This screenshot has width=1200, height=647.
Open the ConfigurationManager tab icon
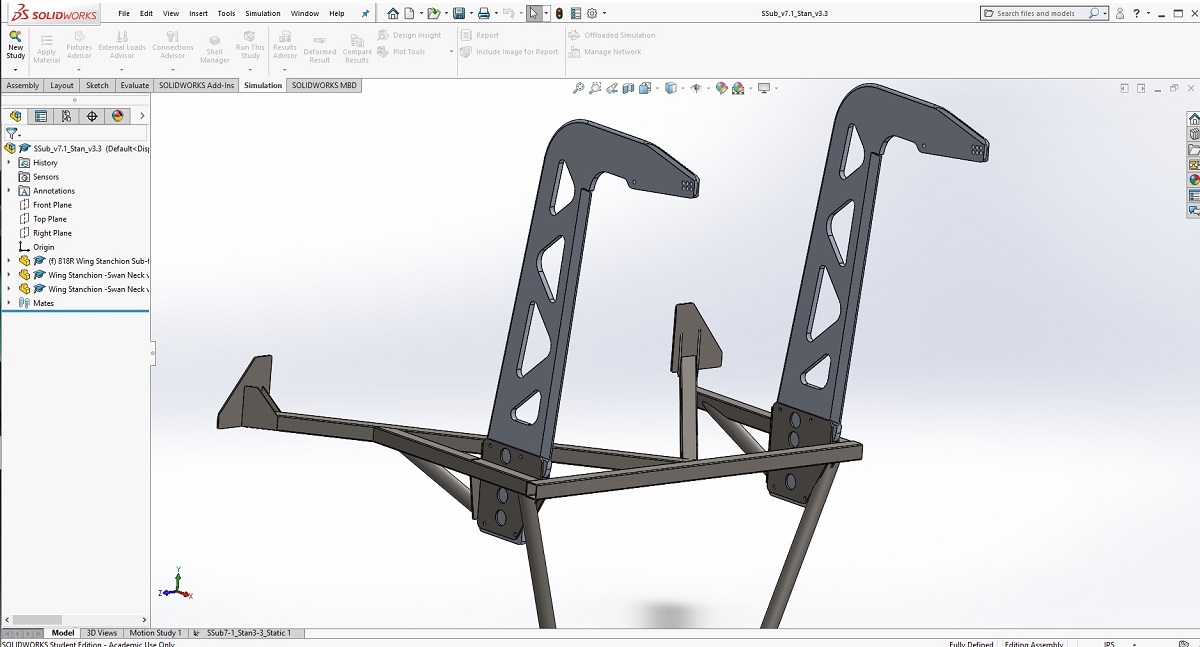click(x=66, y=116)
